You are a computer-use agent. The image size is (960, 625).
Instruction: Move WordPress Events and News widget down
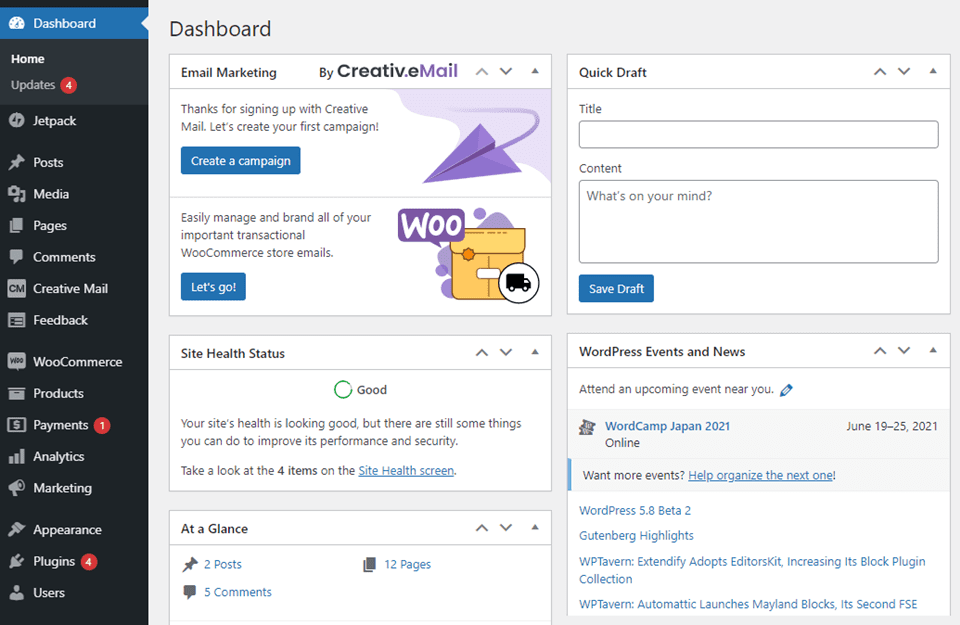904,351
